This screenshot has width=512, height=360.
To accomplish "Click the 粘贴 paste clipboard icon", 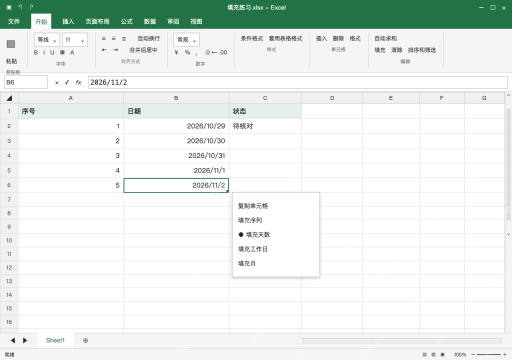I will [x=11, y=44].
